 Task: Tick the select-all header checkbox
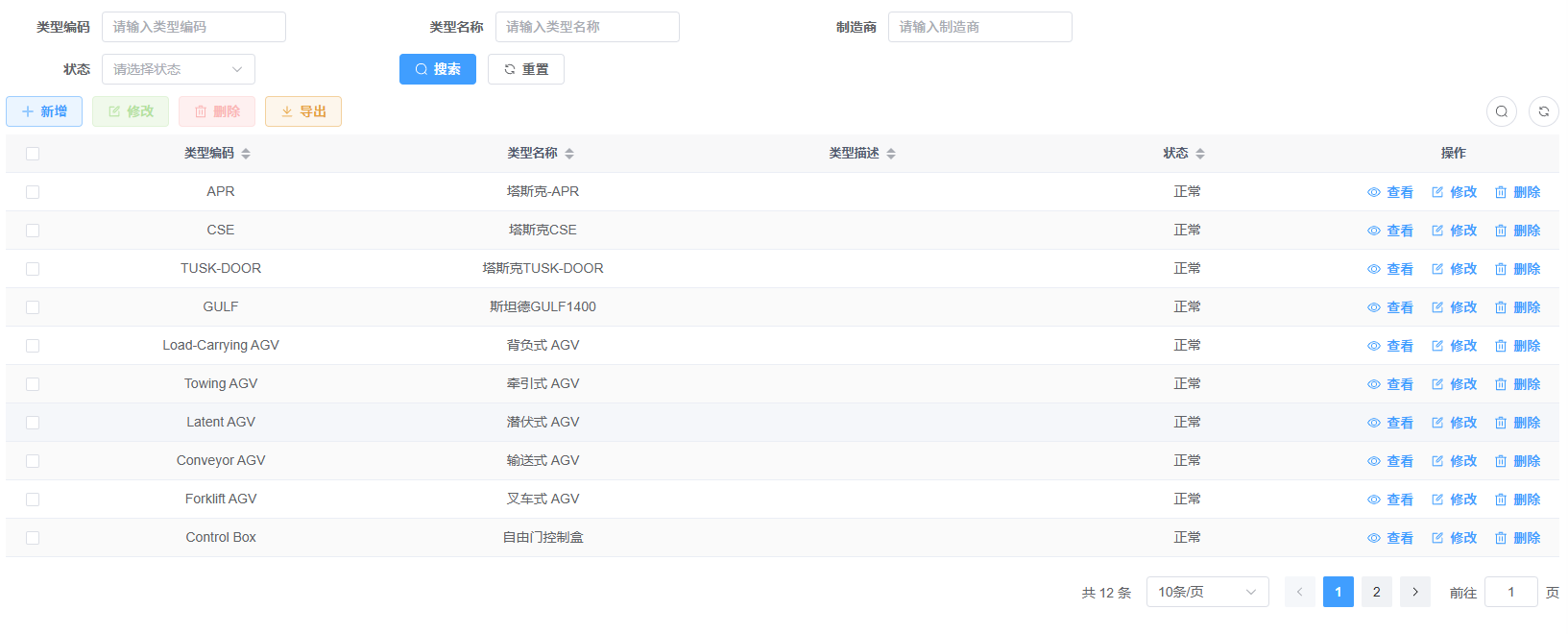click(x=33, y=154)
